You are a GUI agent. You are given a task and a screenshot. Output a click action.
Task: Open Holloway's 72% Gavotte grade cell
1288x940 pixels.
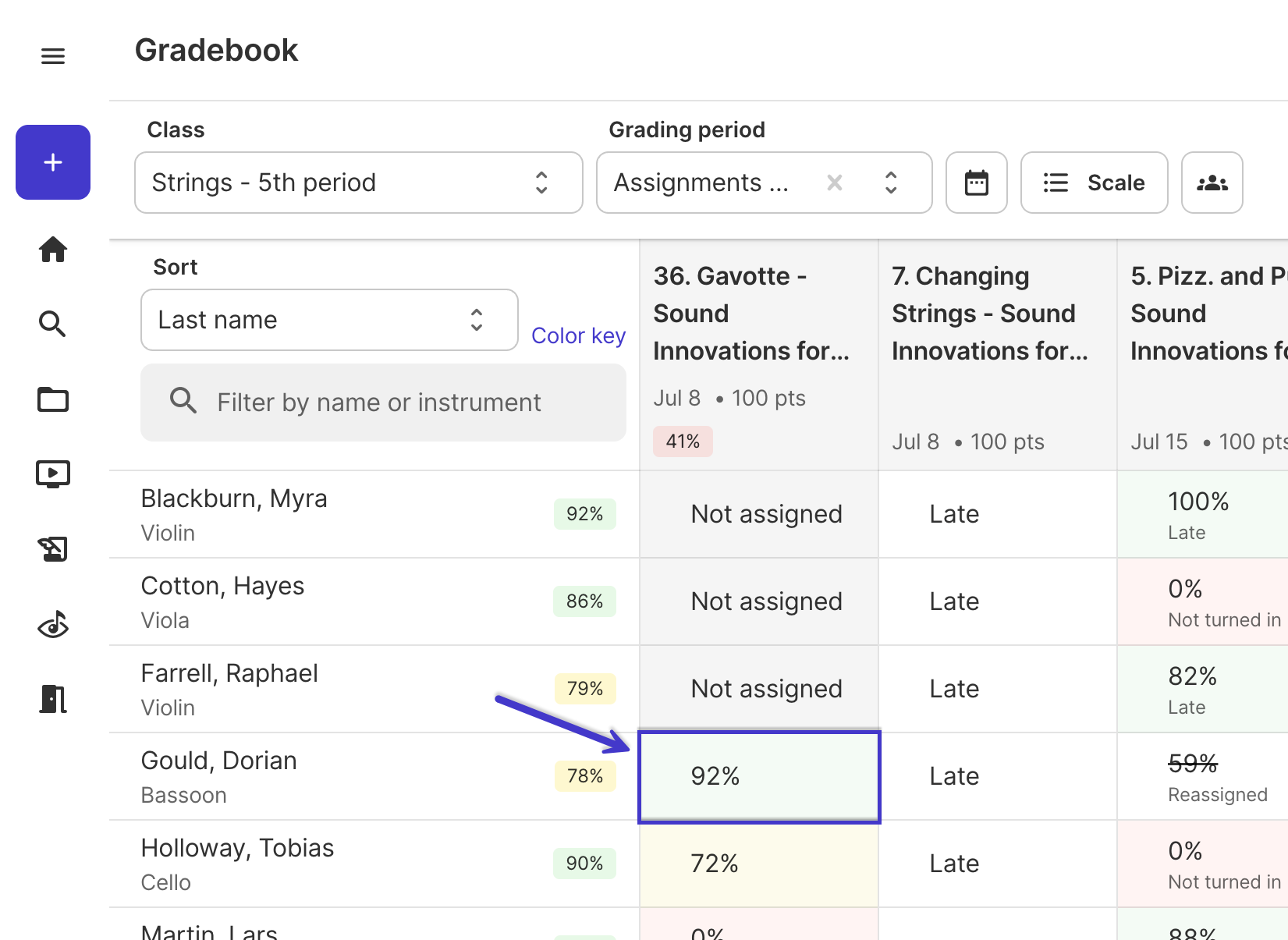[759, 864]
